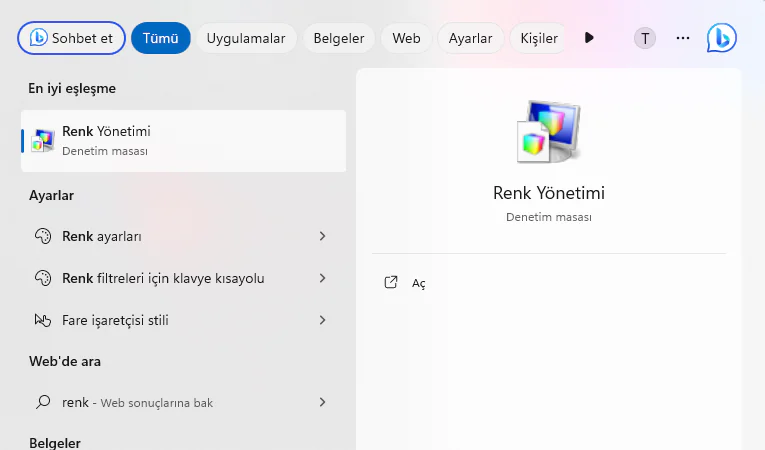
Task: Click the Belgeler section heading in results
Action: (x=55, y=443)
